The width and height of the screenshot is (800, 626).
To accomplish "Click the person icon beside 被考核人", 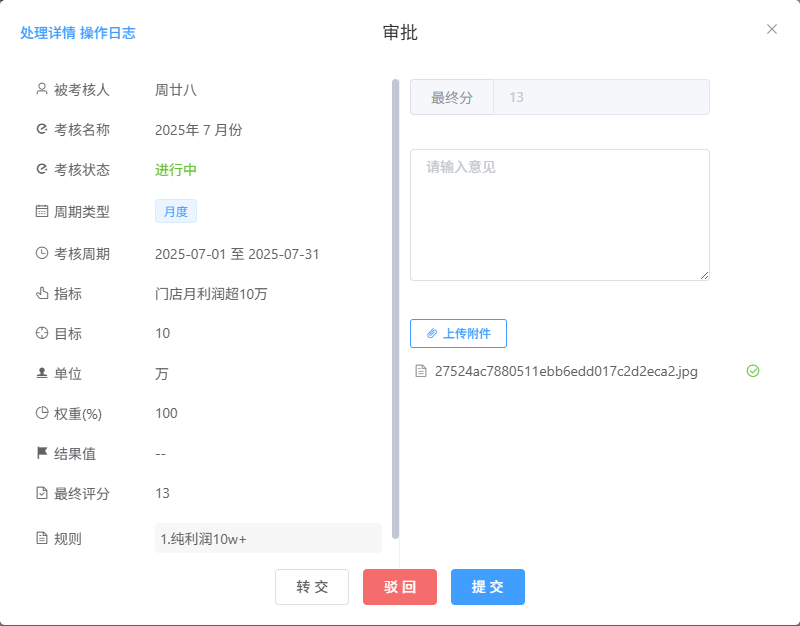I will point(42,89).
